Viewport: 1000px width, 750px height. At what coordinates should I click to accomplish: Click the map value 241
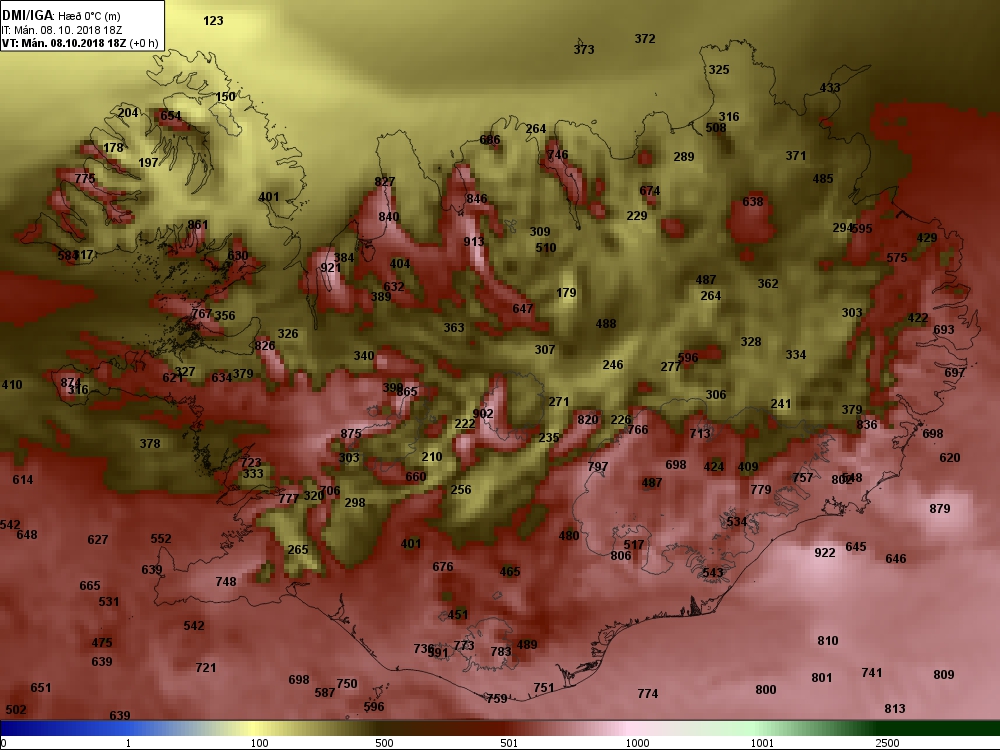[781, 403]
